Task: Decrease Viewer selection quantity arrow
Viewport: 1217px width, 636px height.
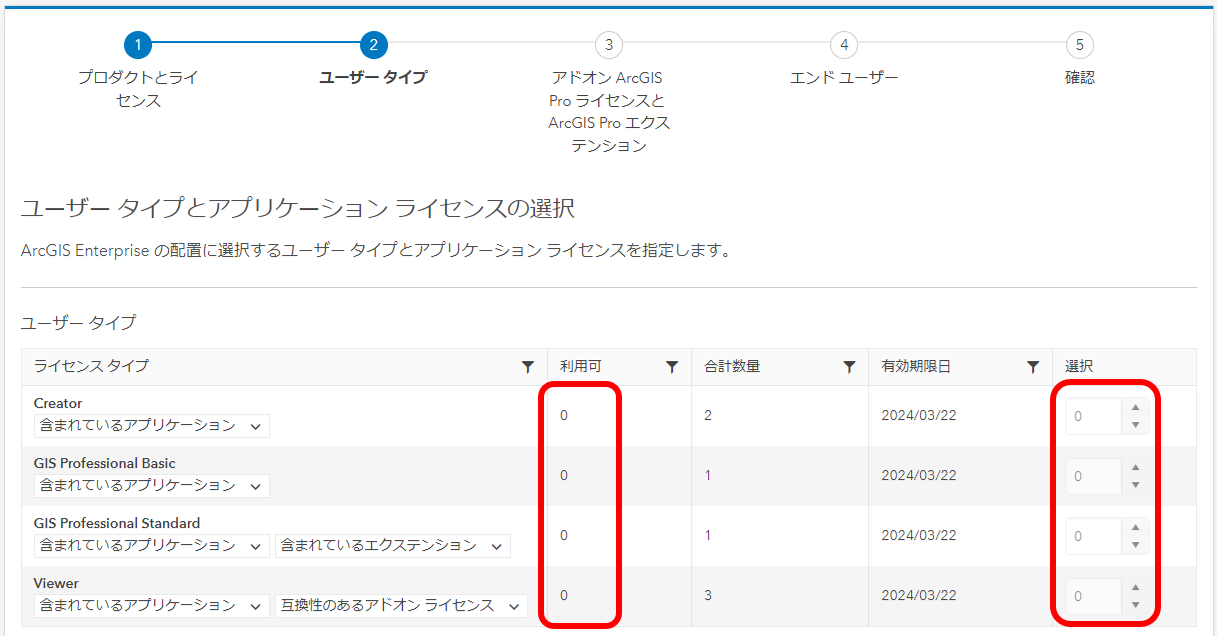Action: [1134, 605]
